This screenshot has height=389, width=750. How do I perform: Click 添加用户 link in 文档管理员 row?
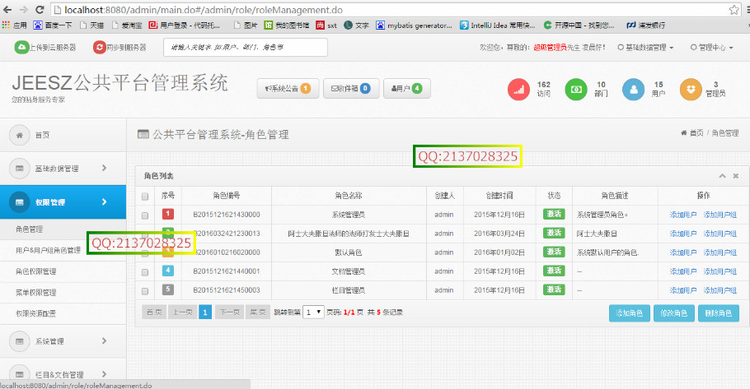coord(683,271)
